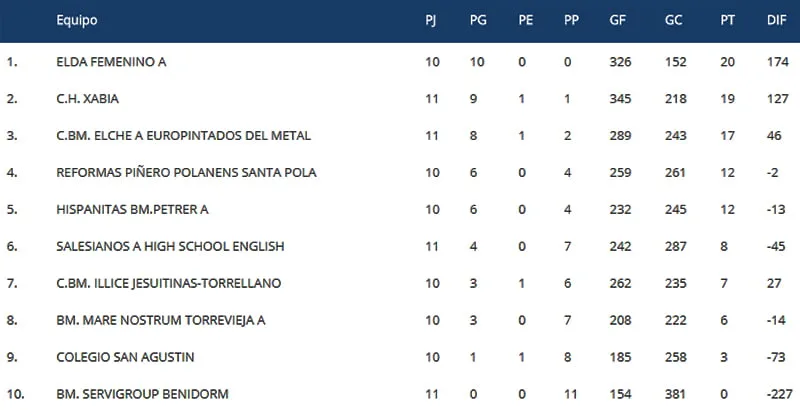Click the DIF column header

pos(776,21)
